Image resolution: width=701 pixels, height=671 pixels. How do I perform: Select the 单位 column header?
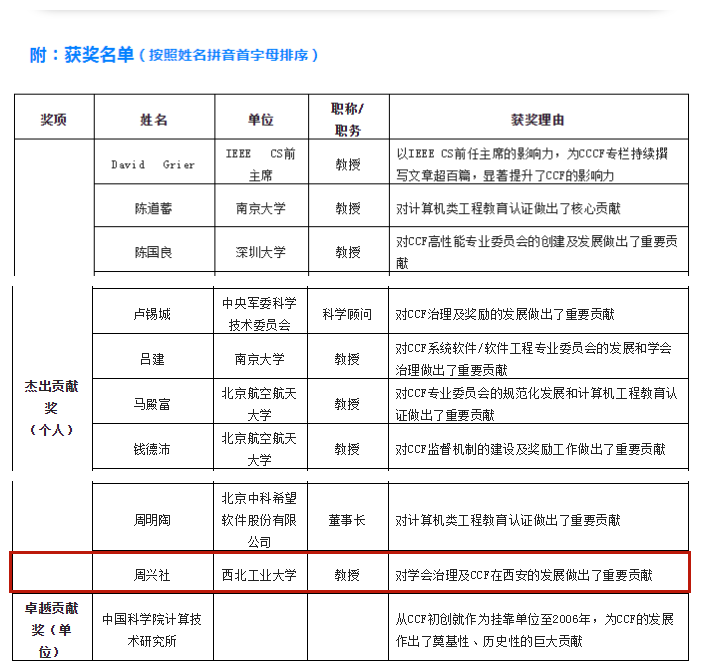point(260,120)
